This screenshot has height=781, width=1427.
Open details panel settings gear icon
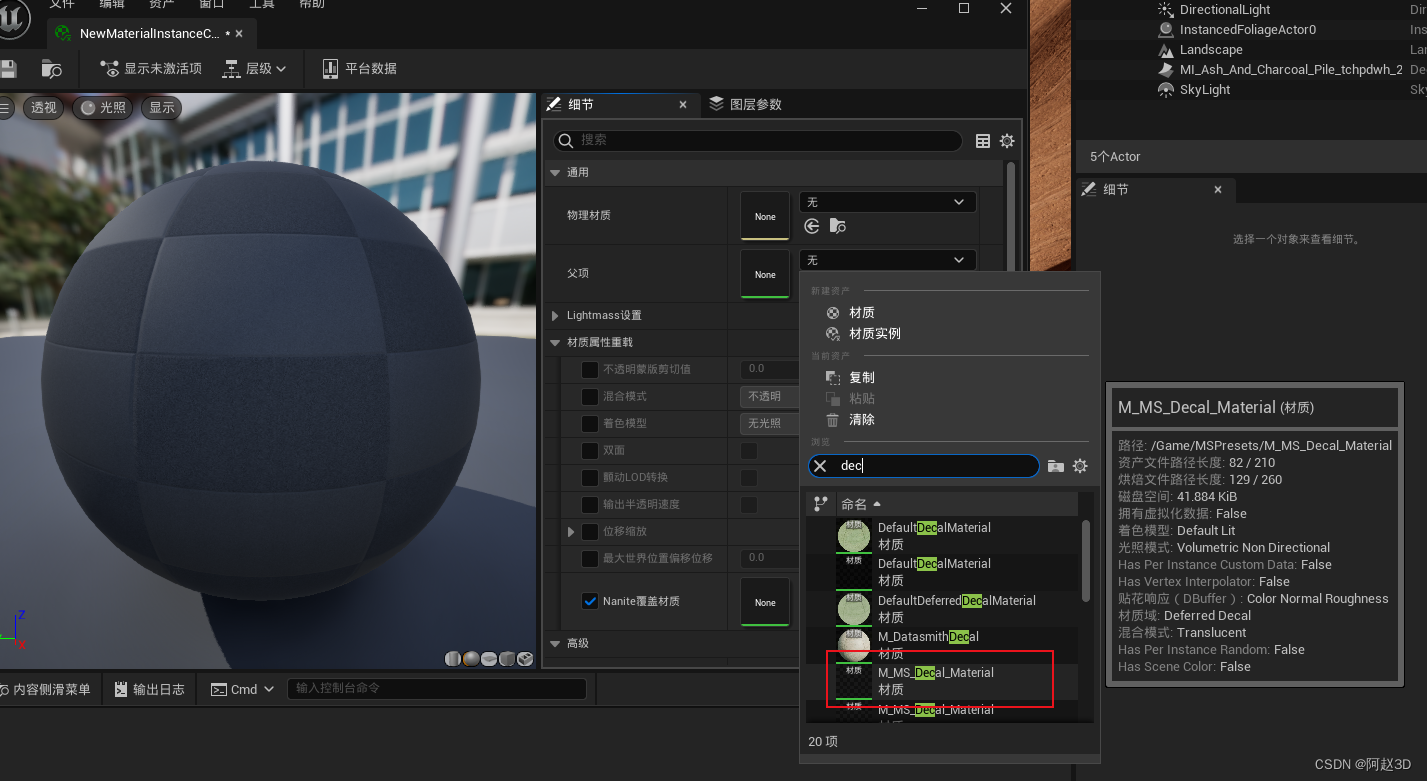click(x=1007, y=141)
